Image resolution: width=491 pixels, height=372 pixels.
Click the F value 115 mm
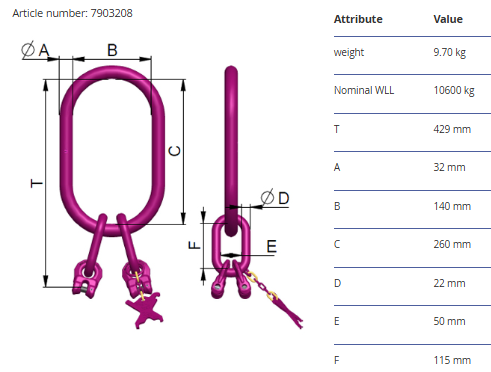[x=452, y=360]
